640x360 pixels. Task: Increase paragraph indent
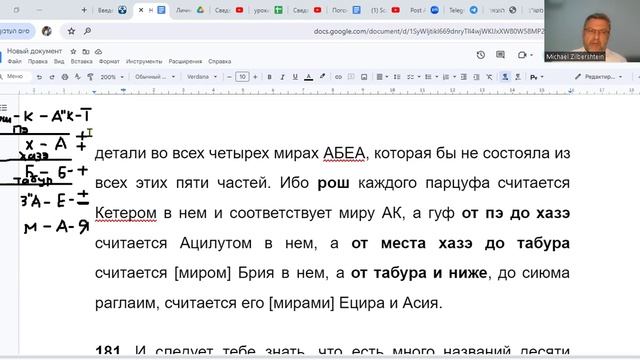click(476, 77)
